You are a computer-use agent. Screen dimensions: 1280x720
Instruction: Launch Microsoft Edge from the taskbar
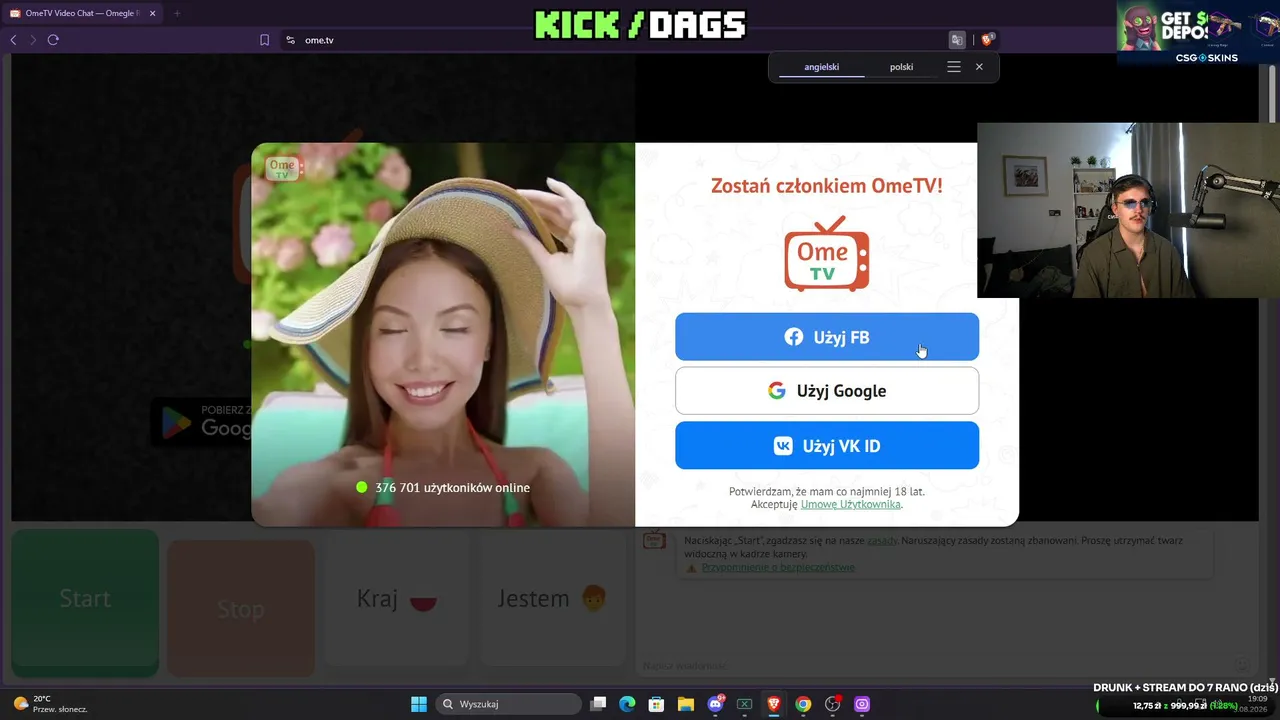[x=627, y=704]
